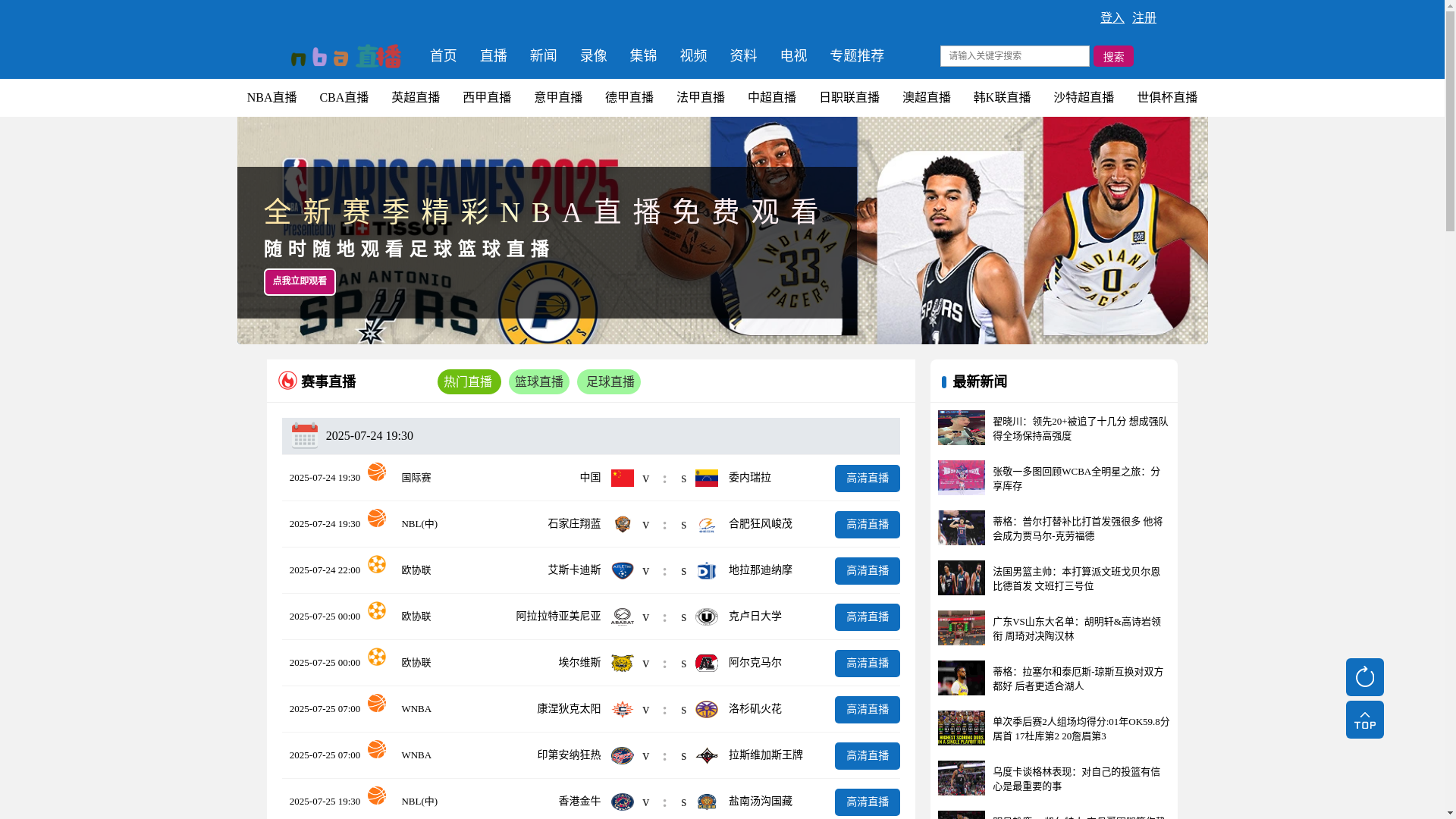1456x819 pixels.
Task: Open the 中超直播 category link
Action: pyautogui.click(x=772, y=98)
